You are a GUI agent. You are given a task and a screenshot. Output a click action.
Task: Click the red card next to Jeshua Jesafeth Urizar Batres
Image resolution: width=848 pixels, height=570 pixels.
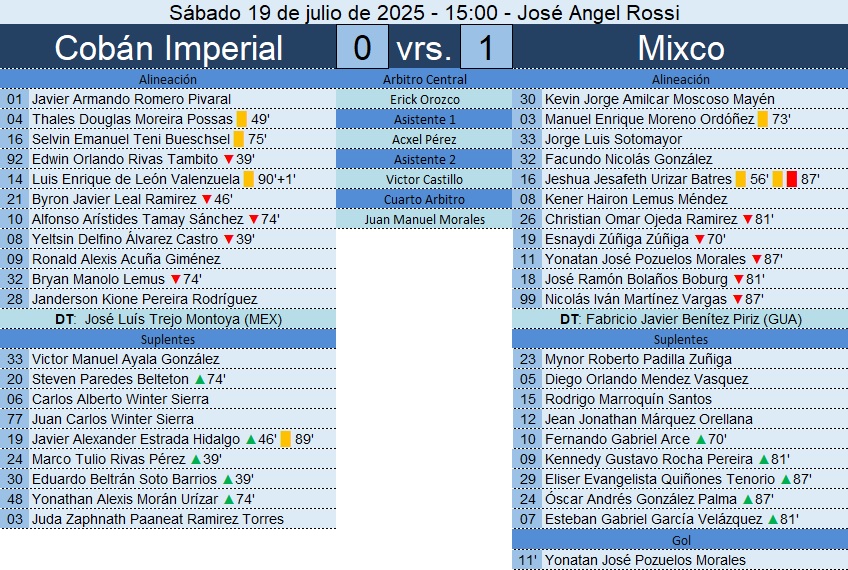coord(791,179)
